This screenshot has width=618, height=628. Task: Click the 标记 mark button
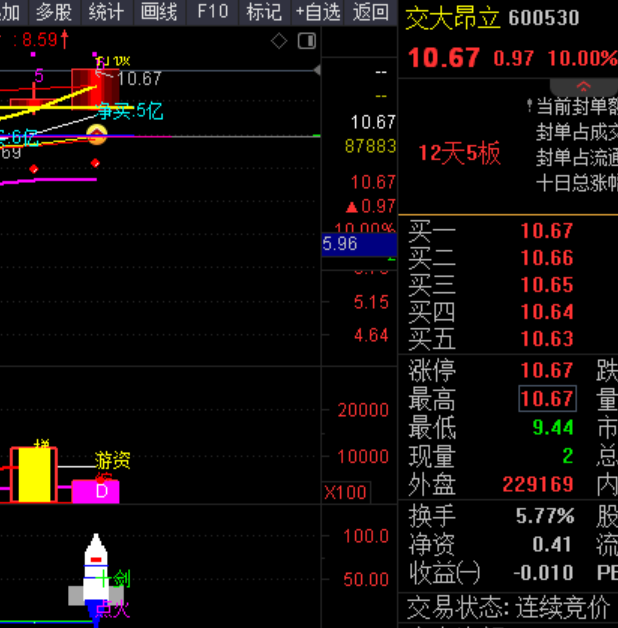coord(264,12)
